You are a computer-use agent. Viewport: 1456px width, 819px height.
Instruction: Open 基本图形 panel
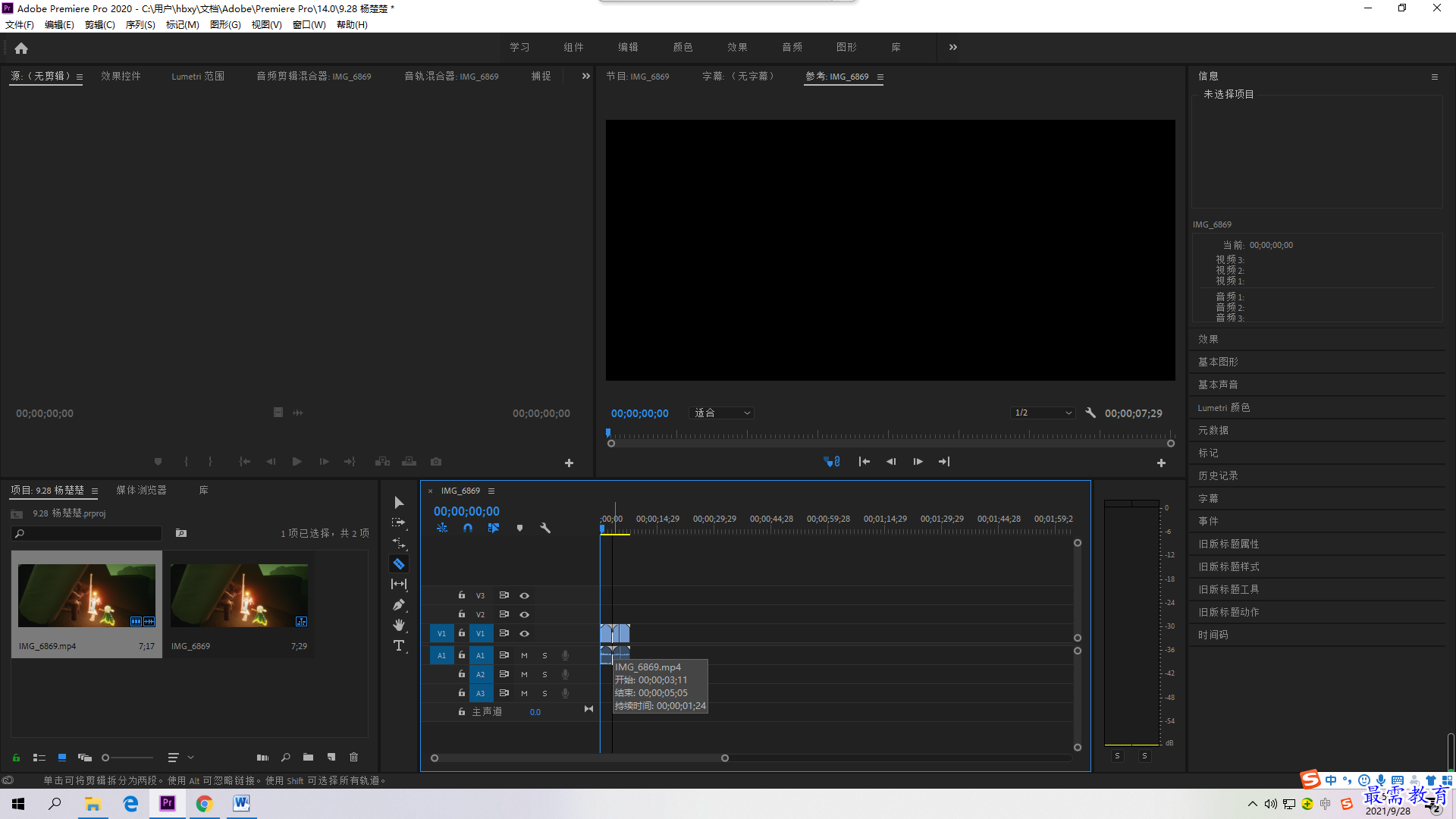point(1218,362)
